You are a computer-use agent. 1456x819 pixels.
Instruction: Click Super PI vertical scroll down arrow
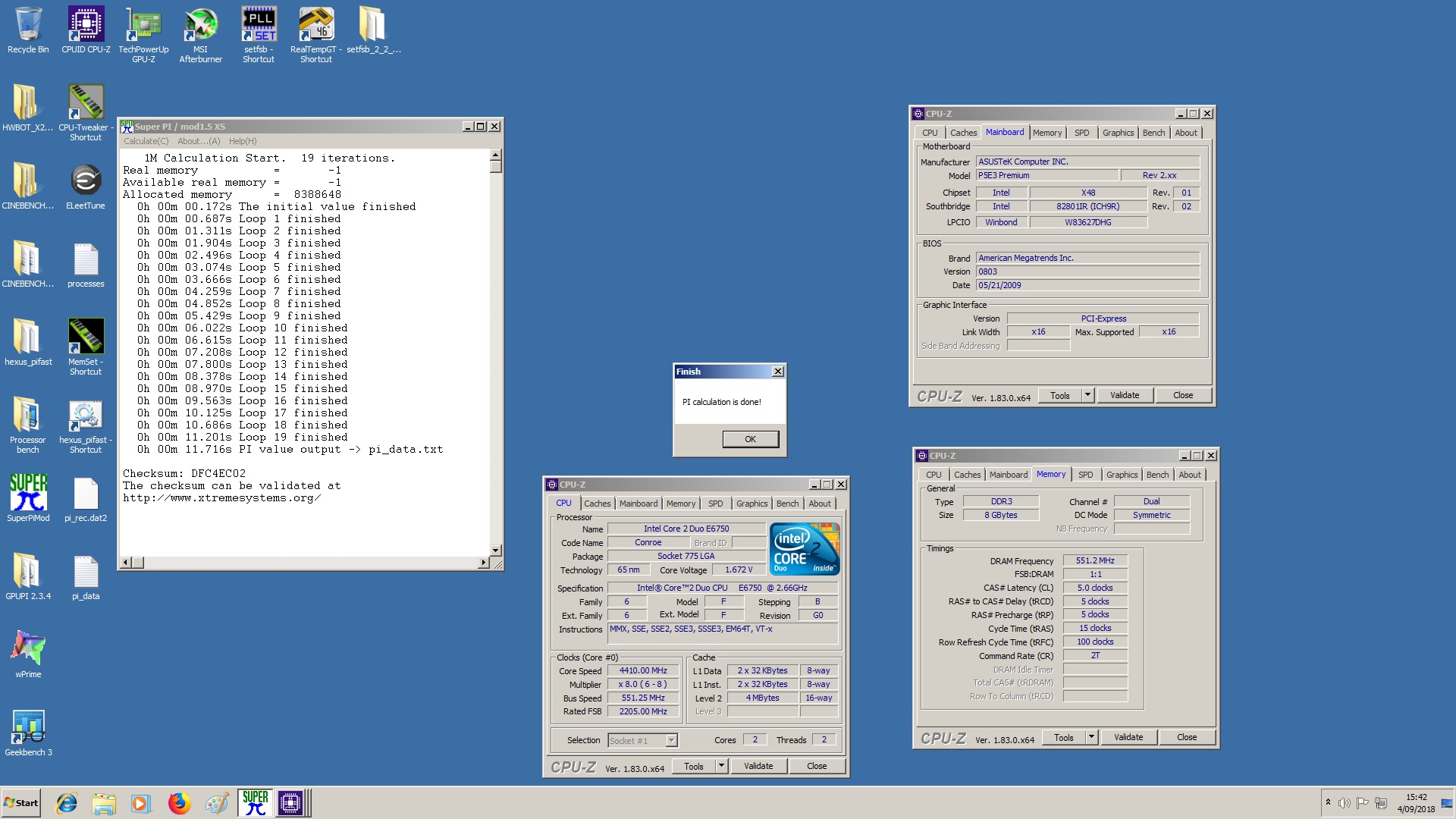(496, 551)
